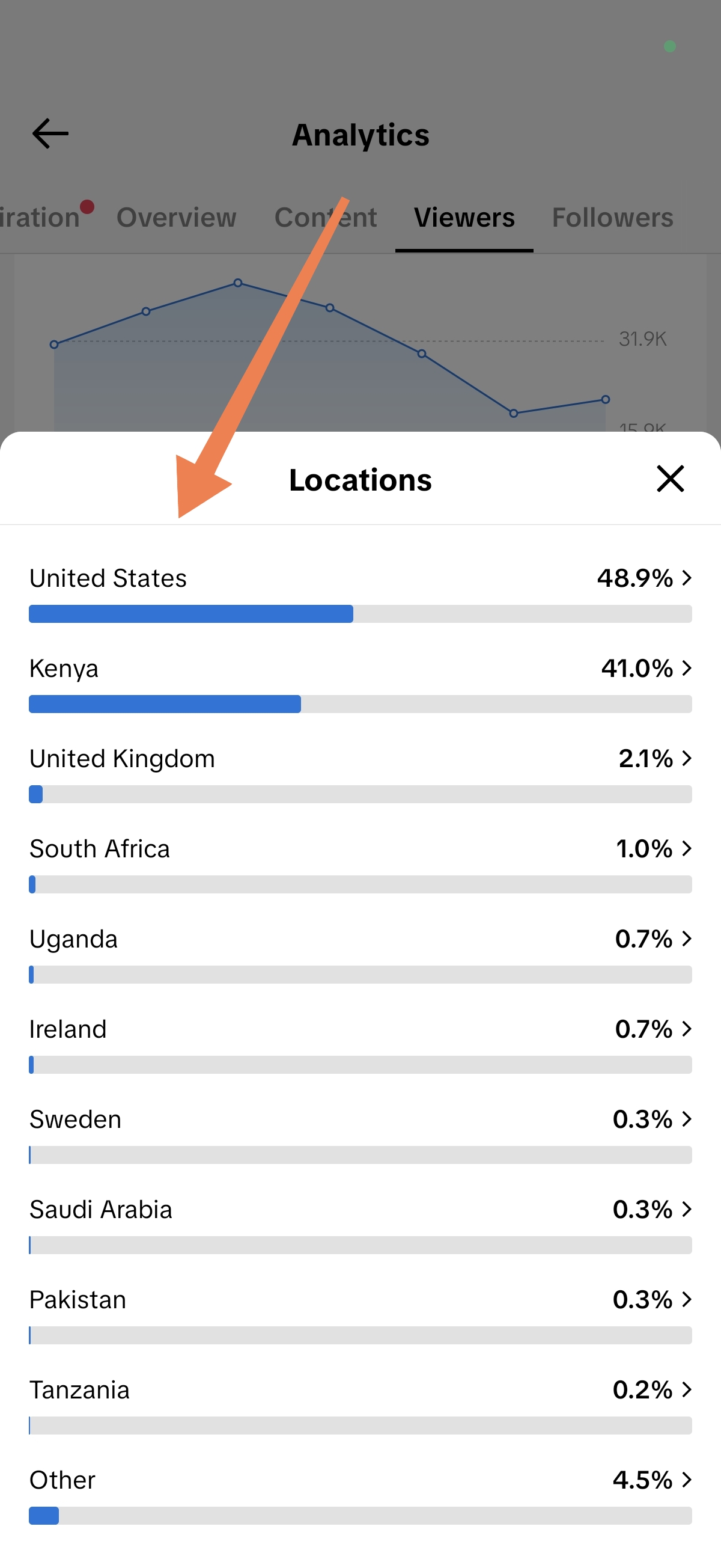Expand Kenya location chevron

(687, 668)
